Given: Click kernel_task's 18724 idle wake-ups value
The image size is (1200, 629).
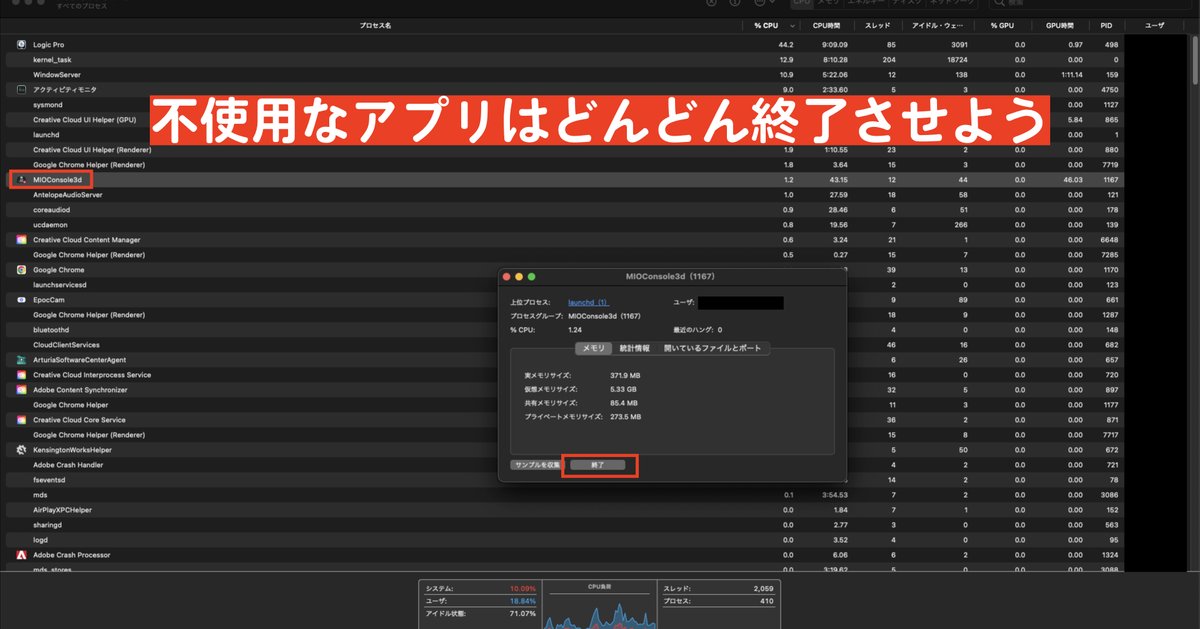Looking at the screenshot, I should [958, 60].
